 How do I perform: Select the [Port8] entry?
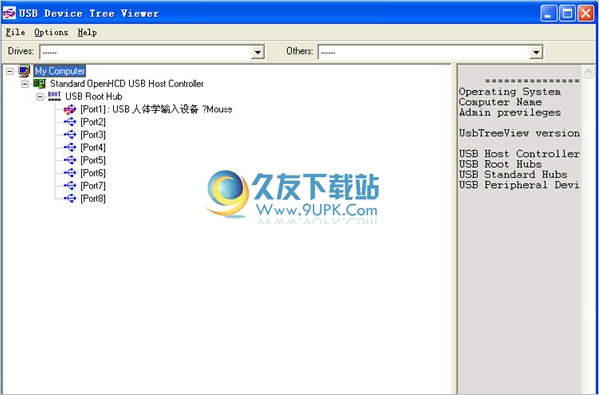pyautogui.click(x=93, y=199)
